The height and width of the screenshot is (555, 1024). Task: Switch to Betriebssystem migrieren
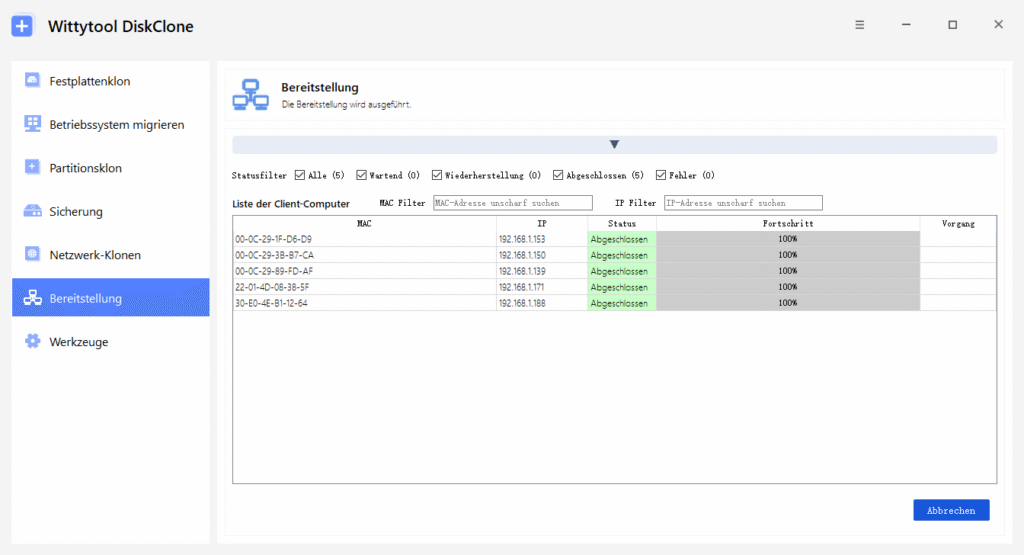[110, 124]
